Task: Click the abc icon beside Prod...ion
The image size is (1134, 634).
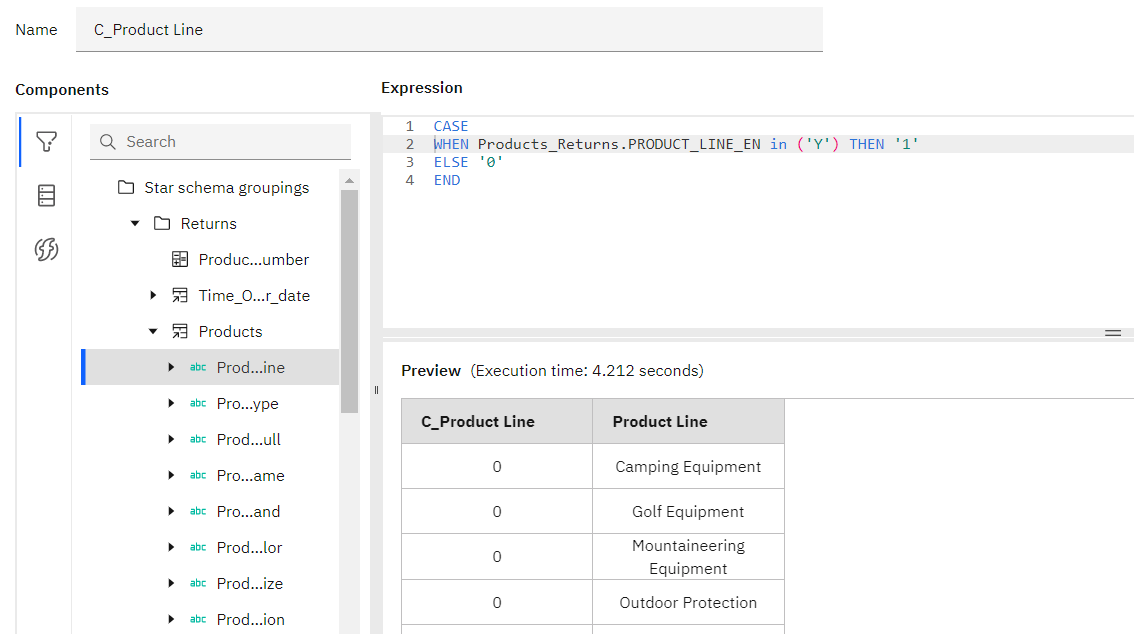Action: click(x=198, y=620)
